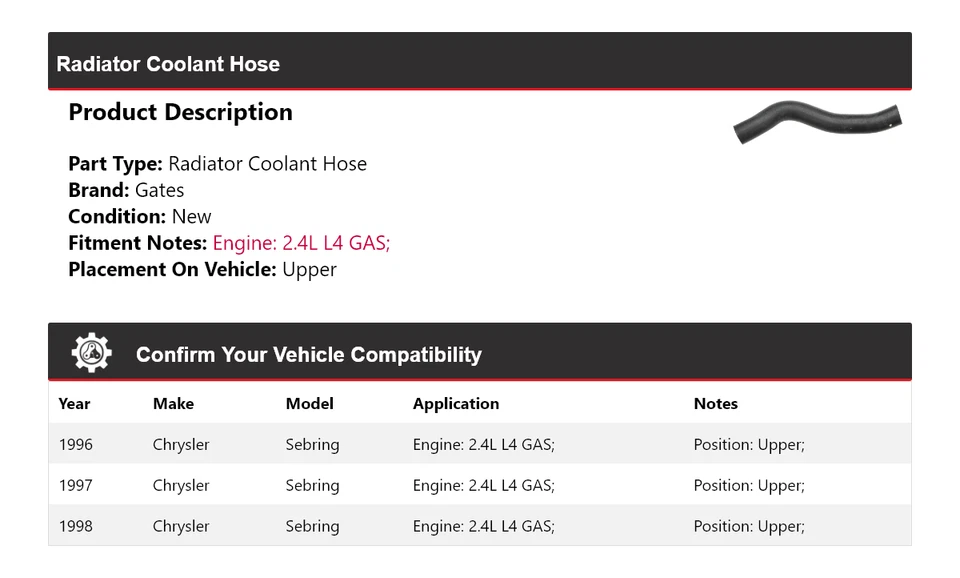Click Sebring in the 1998 row
The image size is (960, 578).
click(x=312, y=527)
